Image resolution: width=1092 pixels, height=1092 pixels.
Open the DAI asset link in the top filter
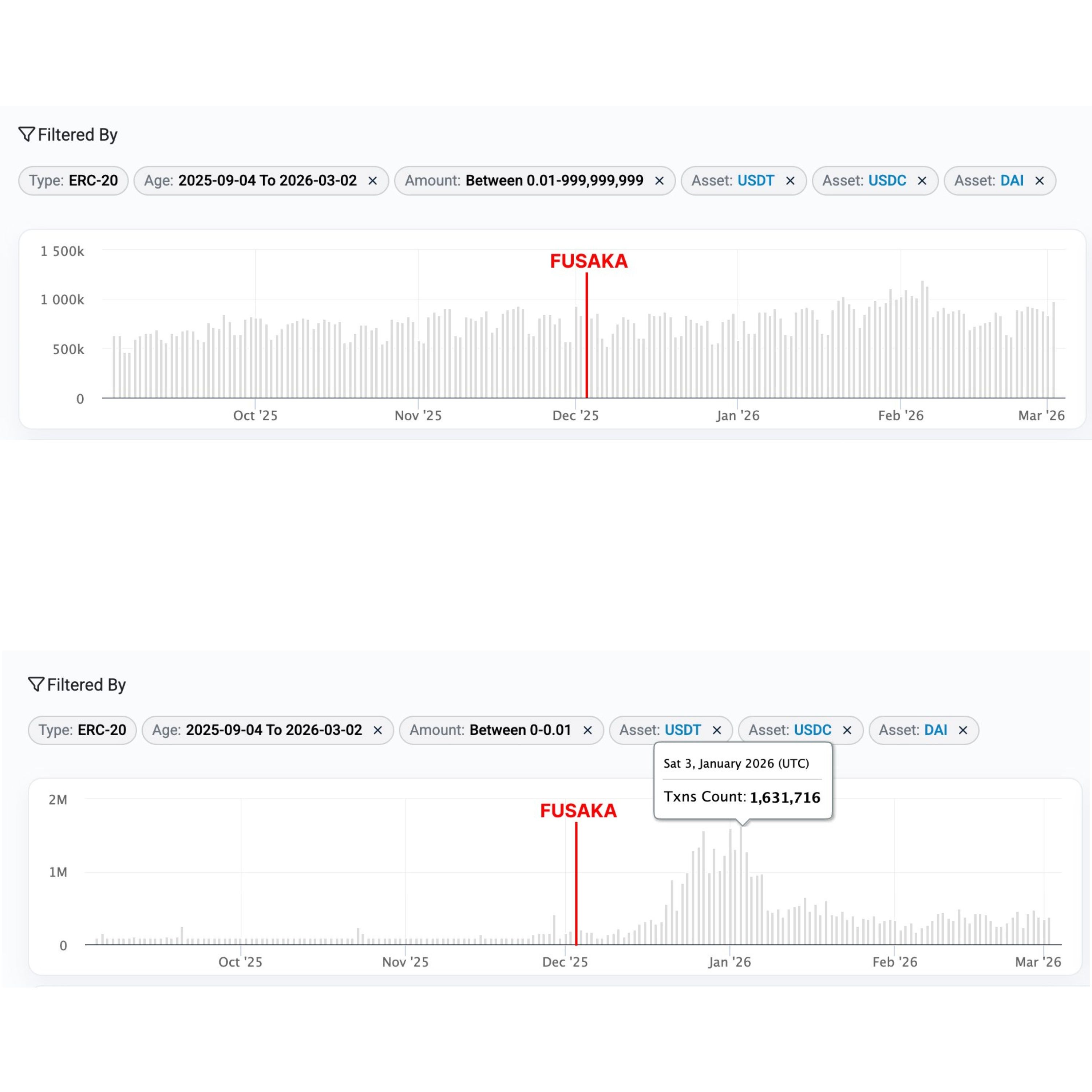[1012, 181]
